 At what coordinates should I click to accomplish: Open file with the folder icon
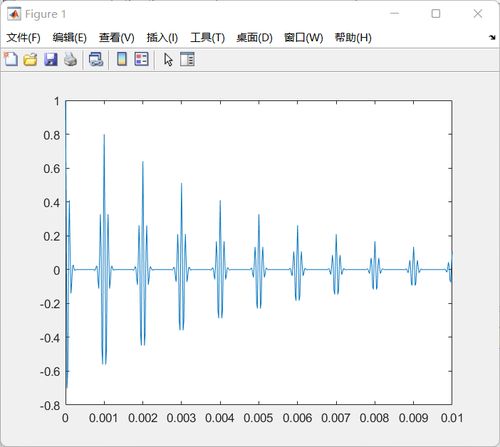(30, 59)
